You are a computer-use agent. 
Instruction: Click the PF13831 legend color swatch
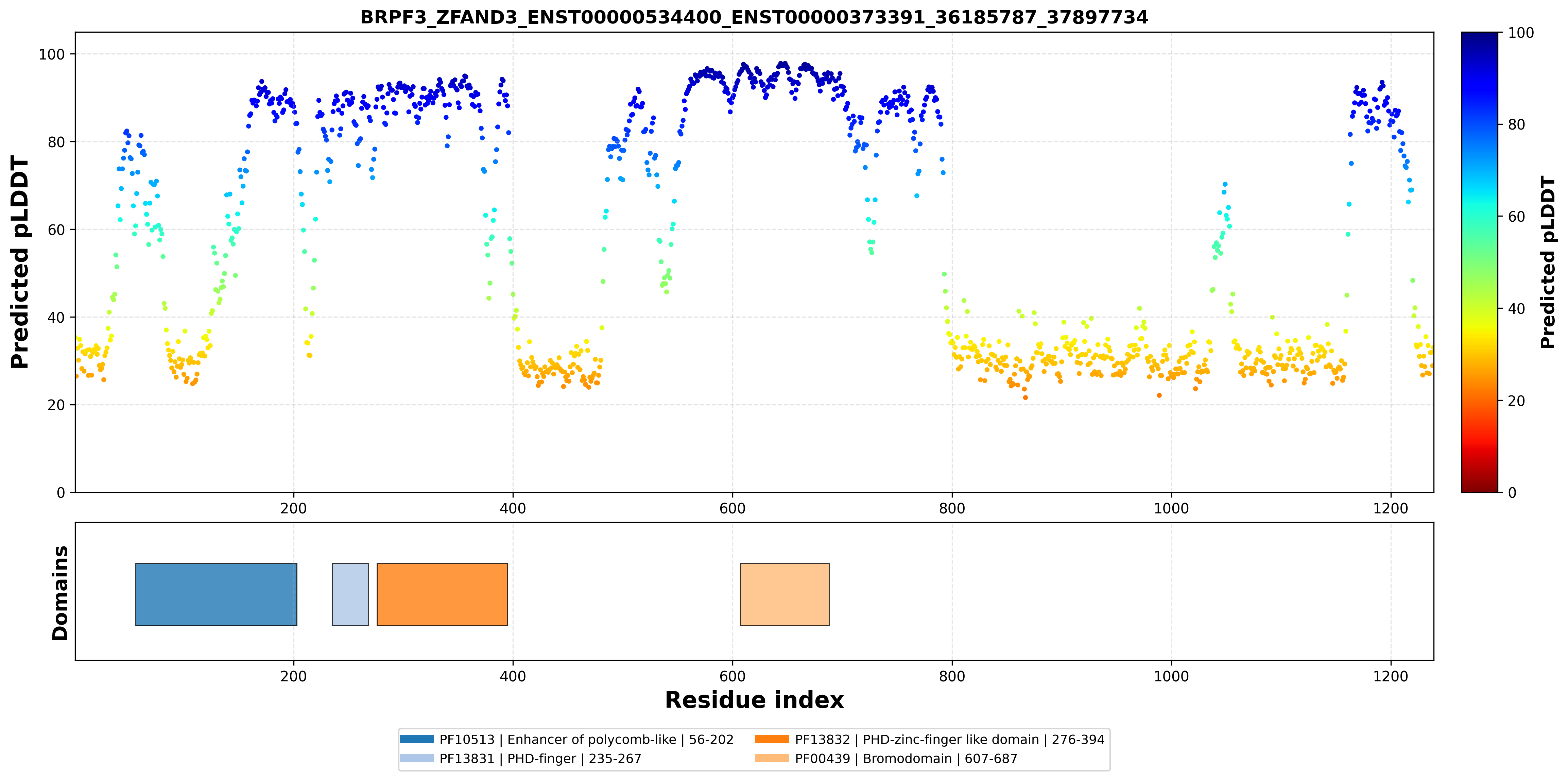coord(417,758)
